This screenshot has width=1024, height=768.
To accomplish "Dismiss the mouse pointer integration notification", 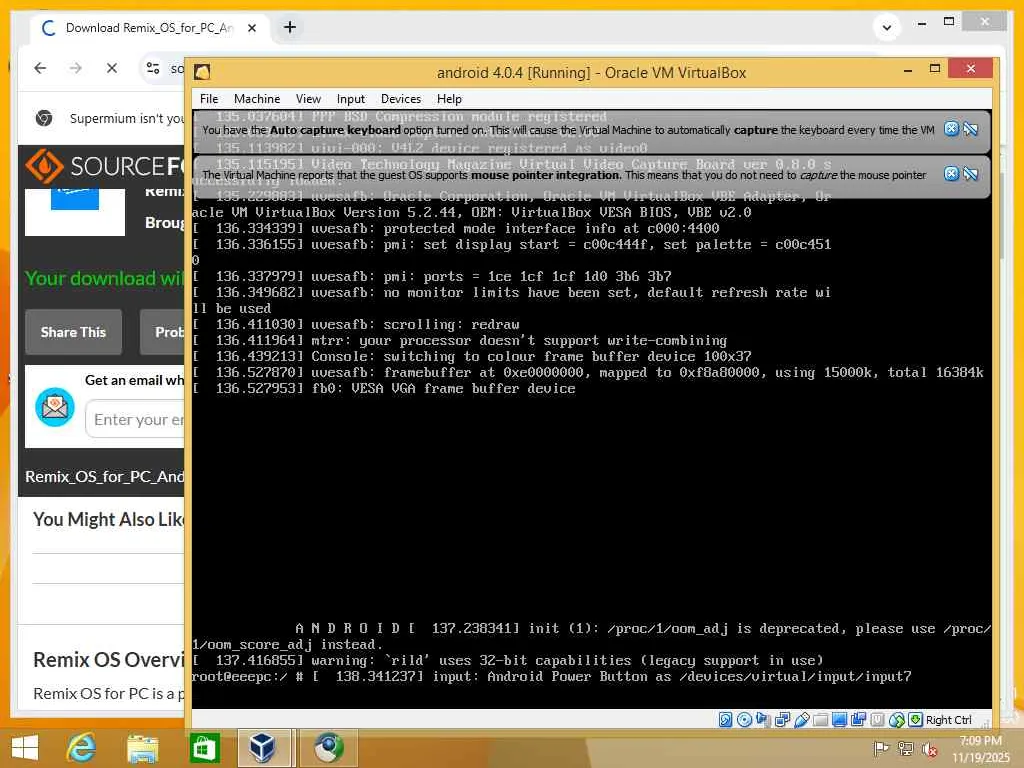I will pyautogui.click(x=952, y=174).
